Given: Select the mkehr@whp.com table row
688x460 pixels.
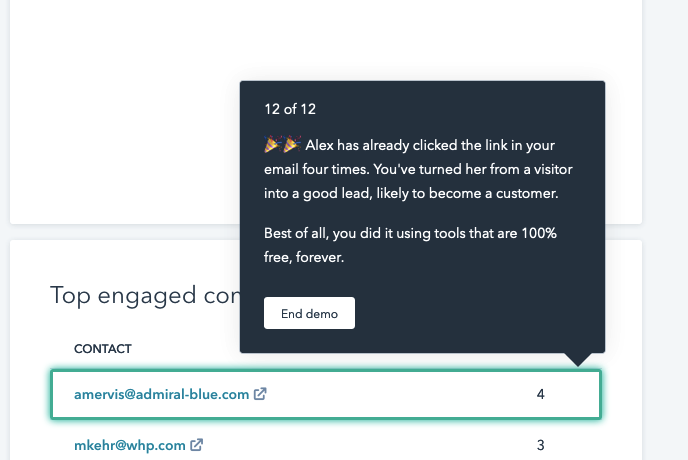Looking at the screenshot, I should 400,444.
